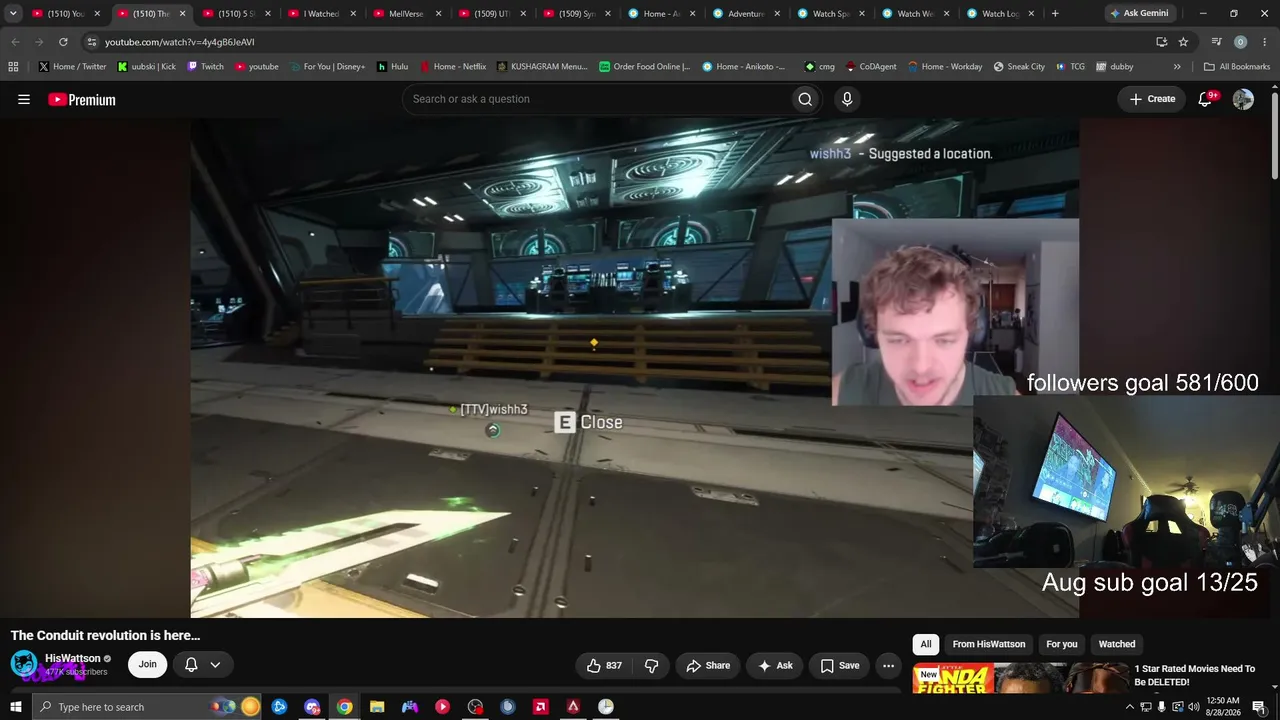Open the Twitch bookmark

(206, 67)
